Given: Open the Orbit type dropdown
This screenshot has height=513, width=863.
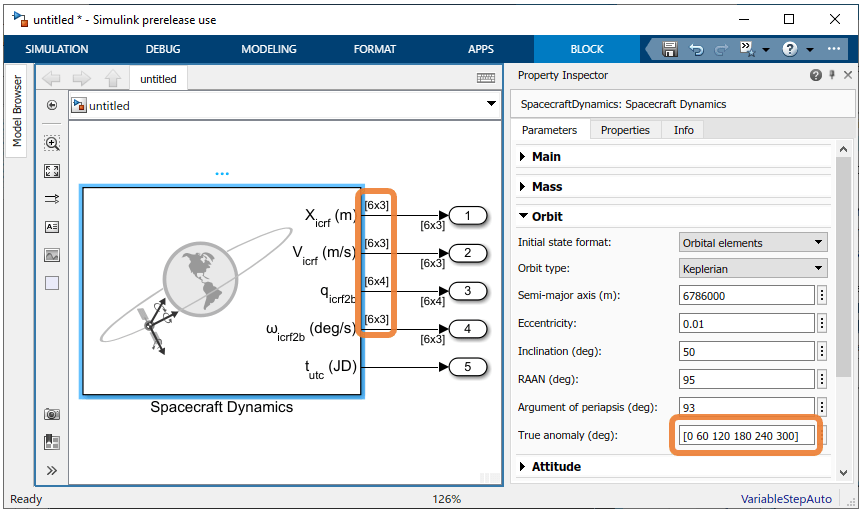Looking at the screenshot, I should pos(753,269).
